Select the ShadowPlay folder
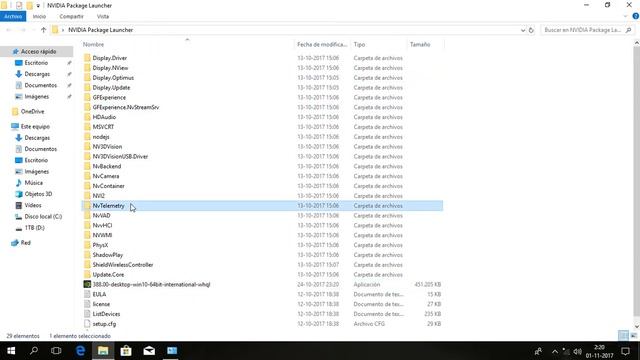The image size is (640, 360). click(x=107, y=255)
